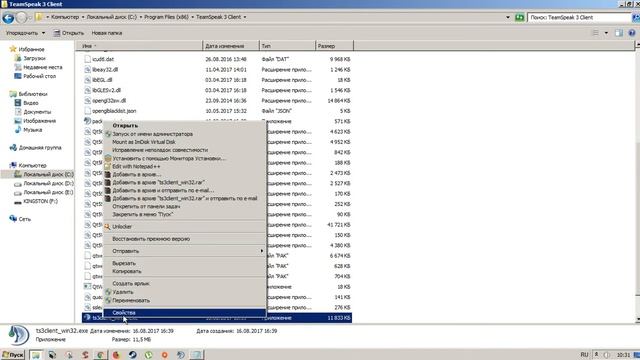The image size is (640, 360).
Task: Open Домашняя группа in navigation pane
Action: (40, 147)
